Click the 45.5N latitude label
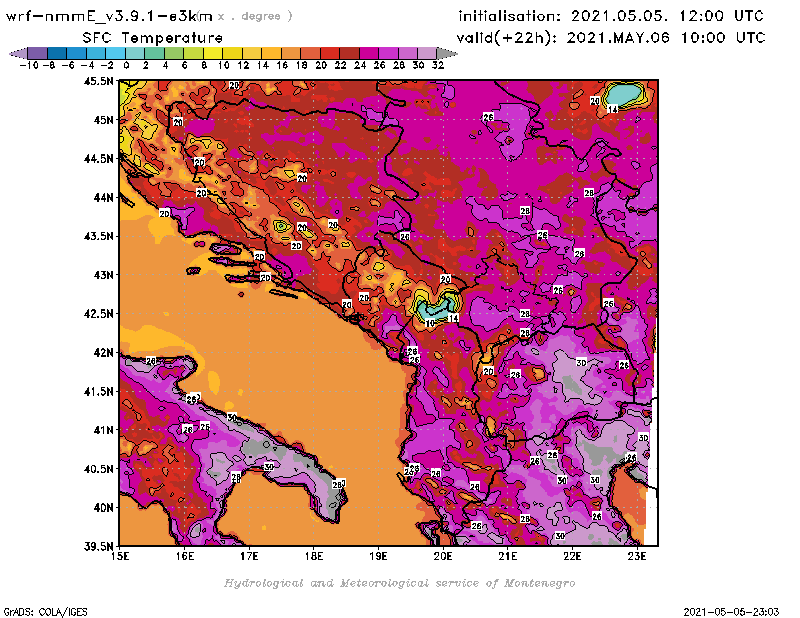This screenshot has height=618, width=800. [98, 81]
